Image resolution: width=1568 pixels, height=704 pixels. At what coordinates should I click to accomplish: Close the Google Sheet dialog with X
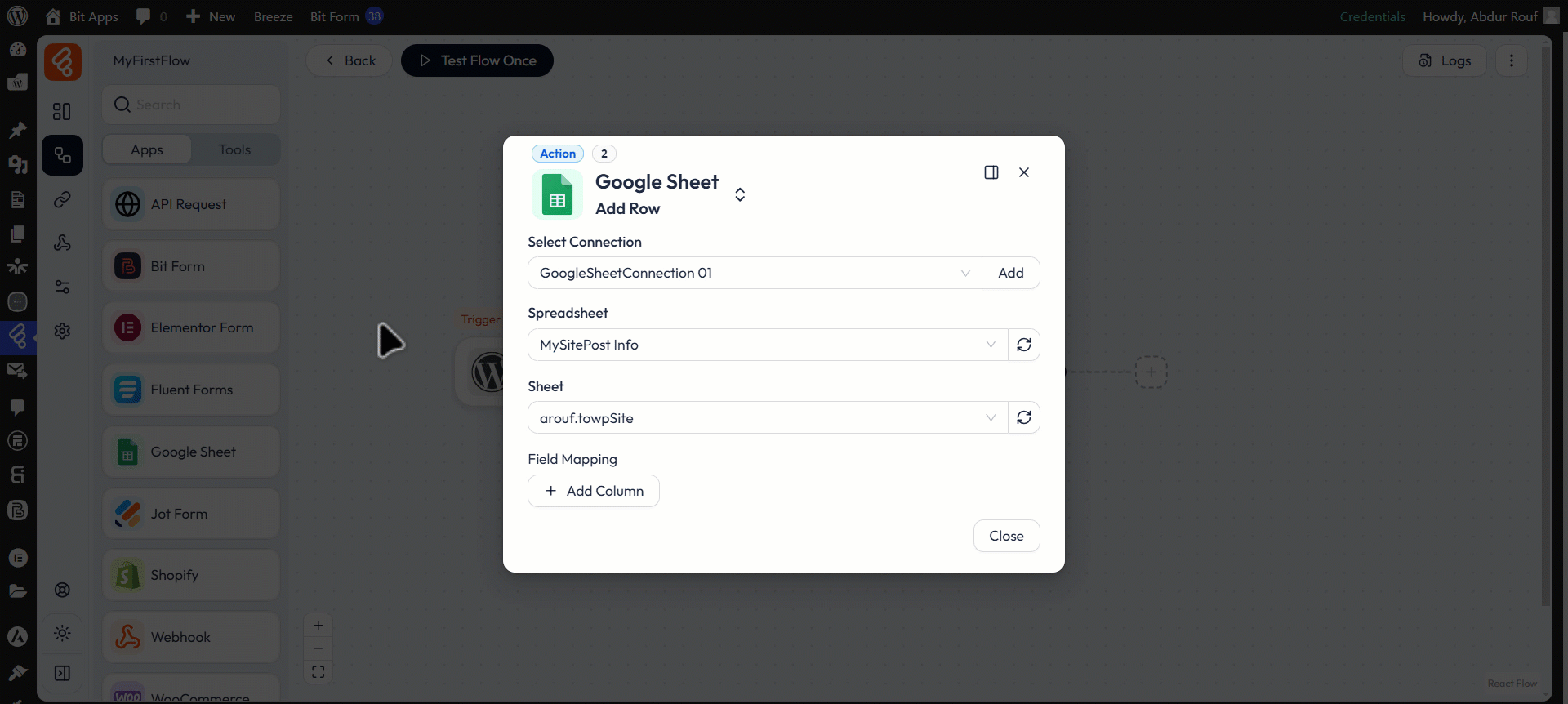coord(1024,172)
